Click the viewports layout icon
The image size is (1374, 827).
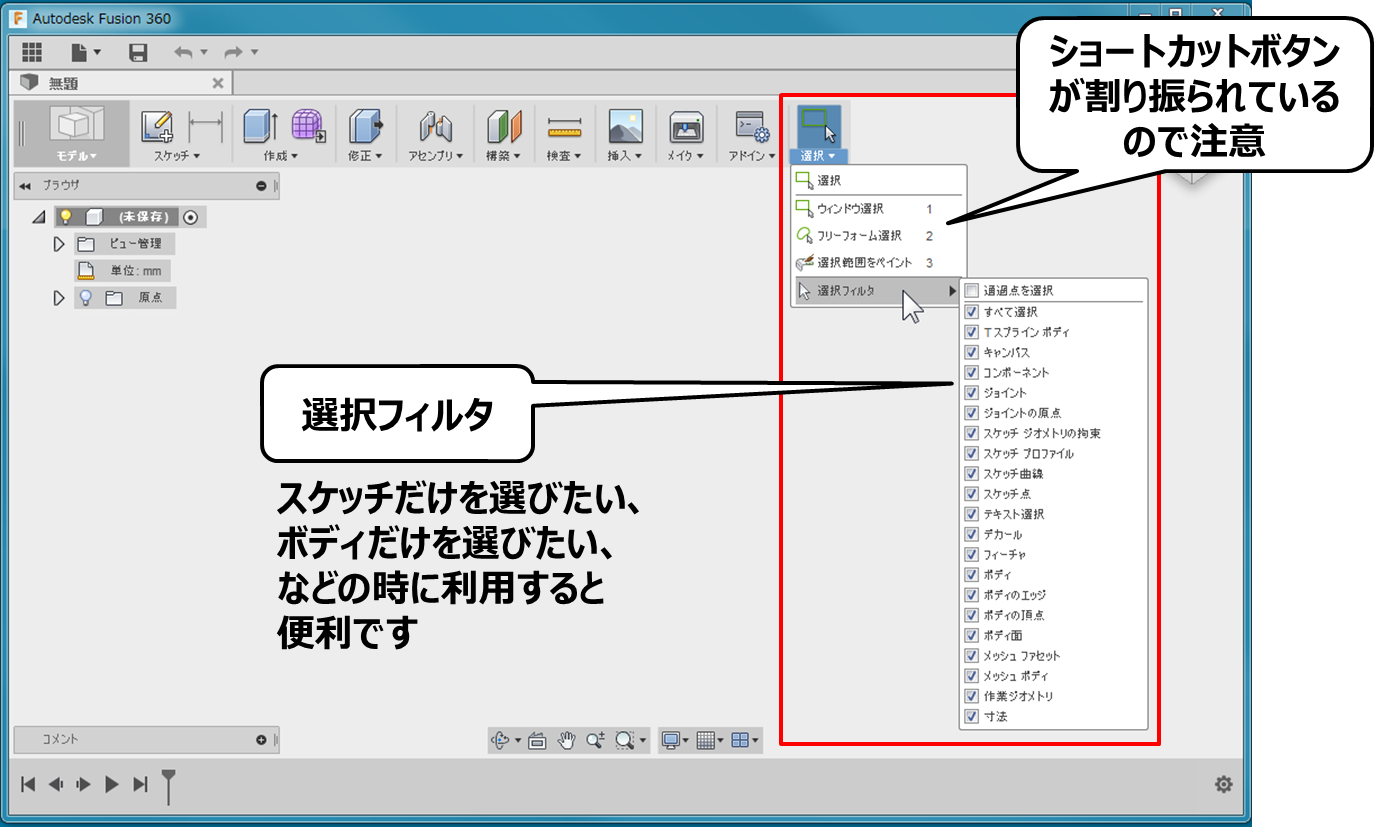[740, 740]
